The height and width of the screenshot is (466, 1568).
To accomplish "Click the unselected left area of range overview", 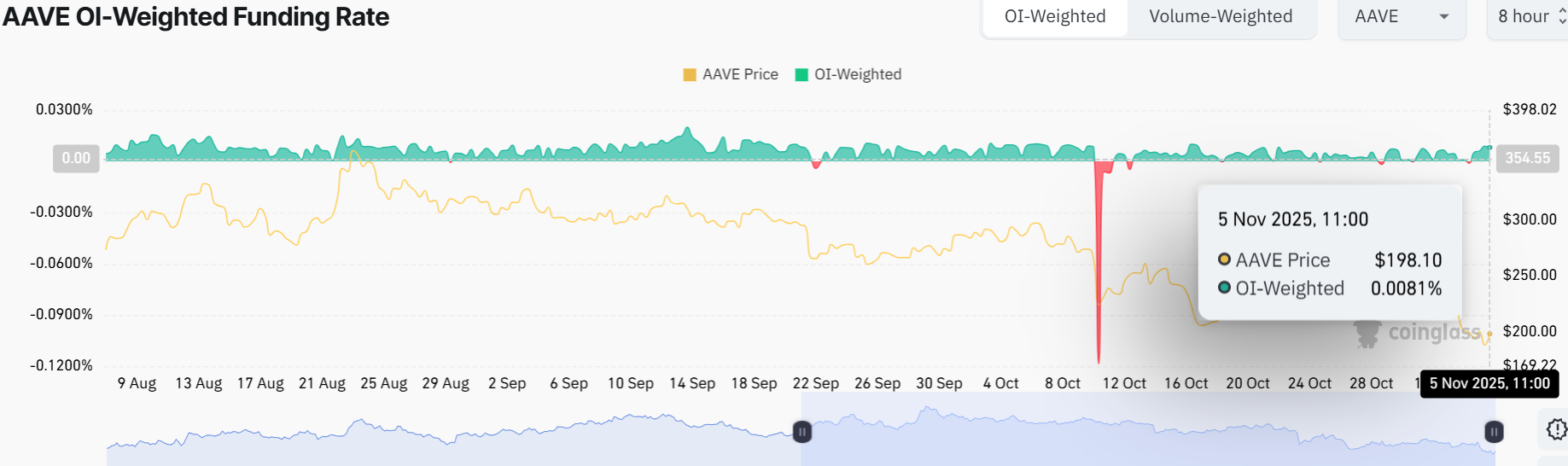I will [x=452, y=444].
